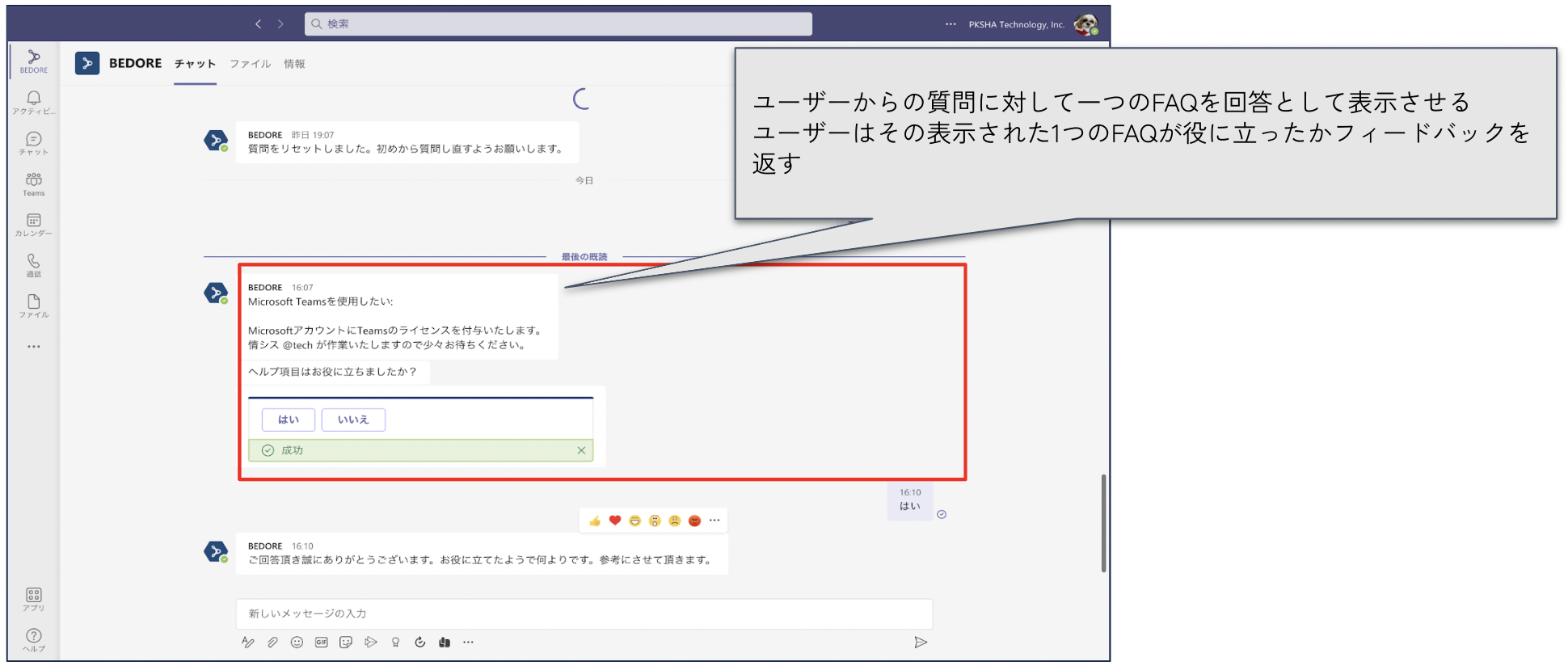
Task: Open the sticker picker
Action: coord(346,643)
